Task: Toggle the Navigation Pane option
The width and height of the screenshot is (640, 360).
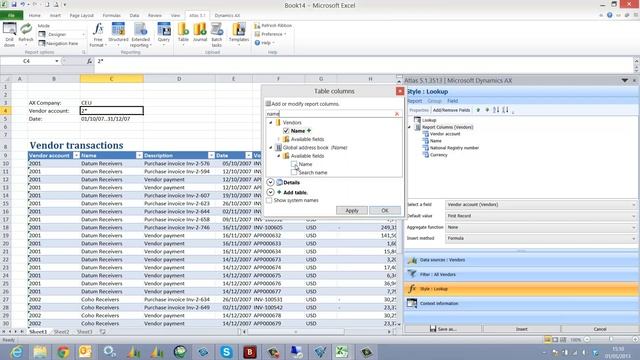Action: click(58, 43)
